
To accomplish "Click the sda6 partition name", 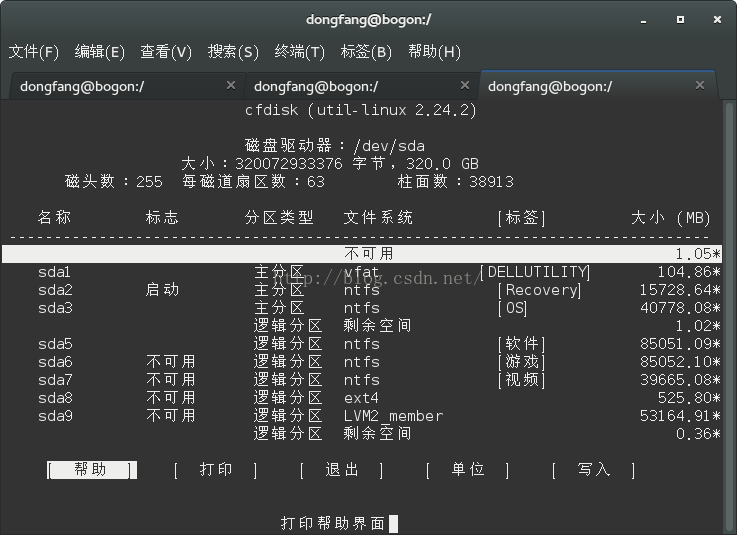I will [x=55, y=362].
